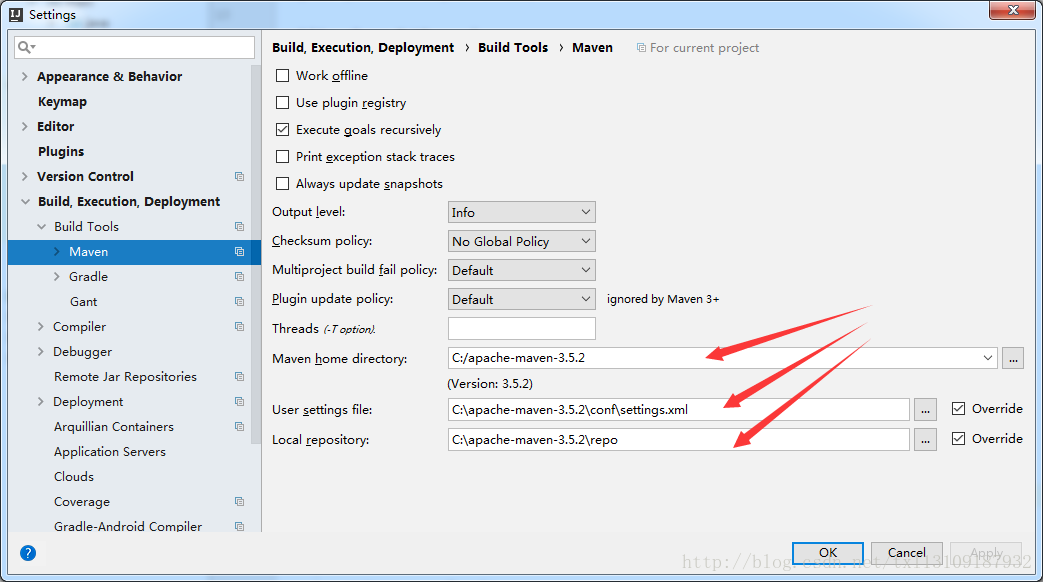The width and height of the screenshot is (1043, 582).
Task: Expand the Gradle tree node arrow
Action: (57, 277)
